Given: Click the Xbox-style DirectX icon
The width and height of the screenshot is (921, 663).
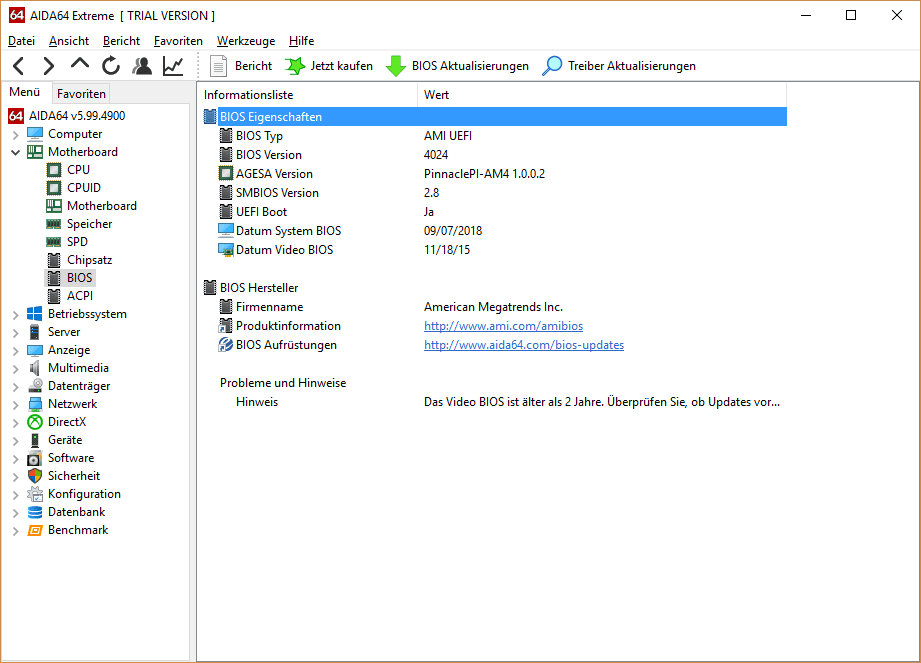Looking at the screenshot, I should [x=35, y=422].
